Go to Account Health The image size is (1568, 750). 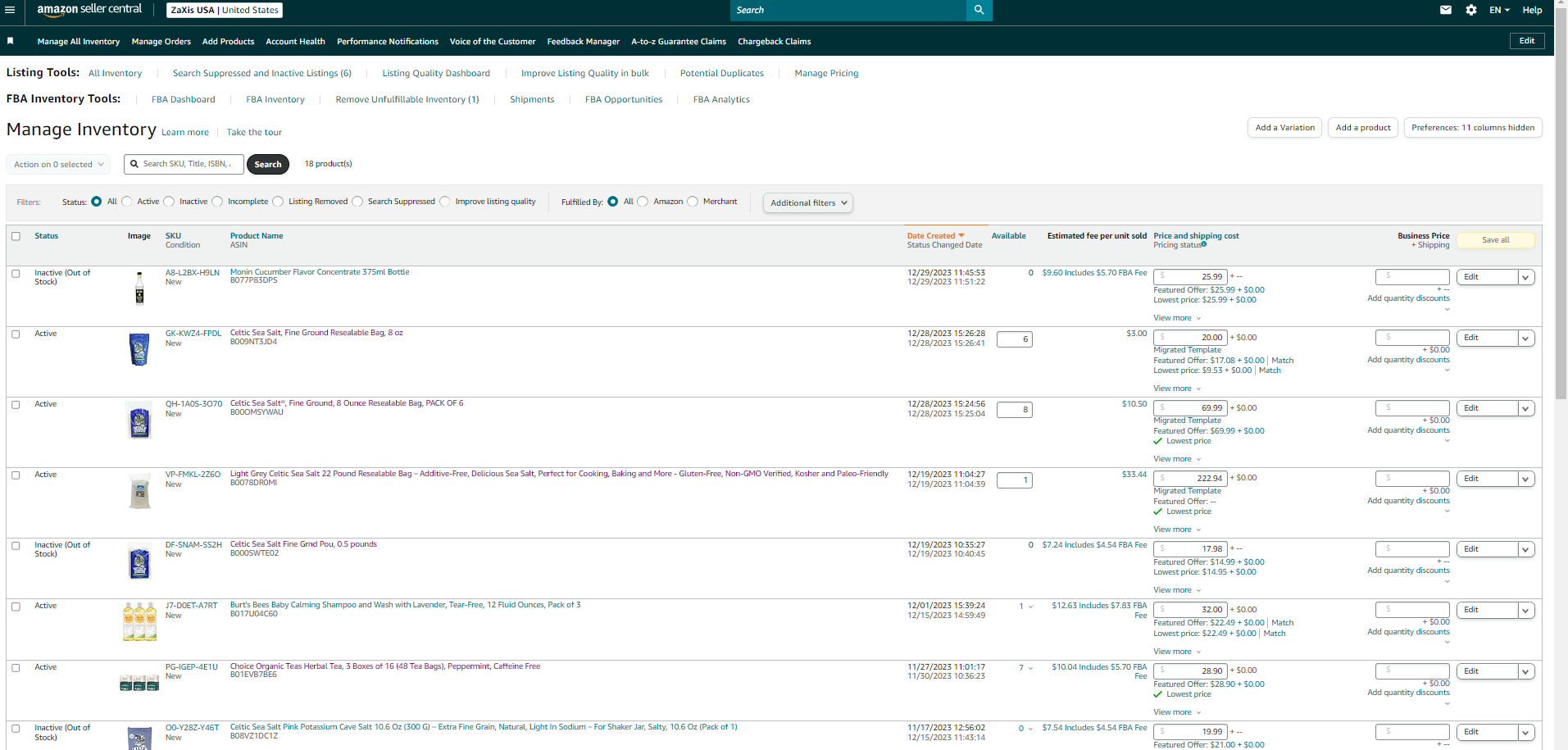point(295,41)
